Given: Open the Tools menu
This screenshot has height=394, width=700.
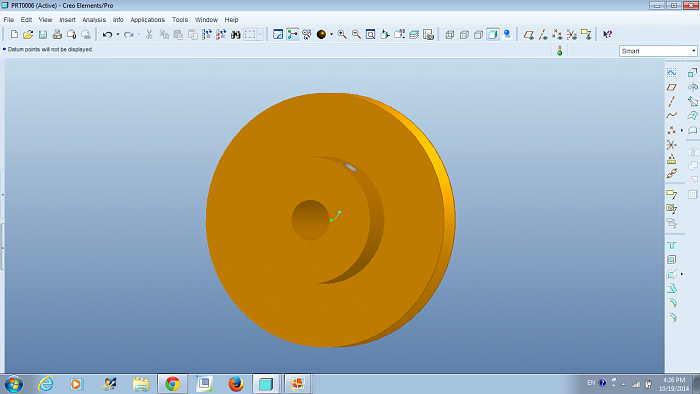Looking at the screenshot, I should click(x=179, y=20).
